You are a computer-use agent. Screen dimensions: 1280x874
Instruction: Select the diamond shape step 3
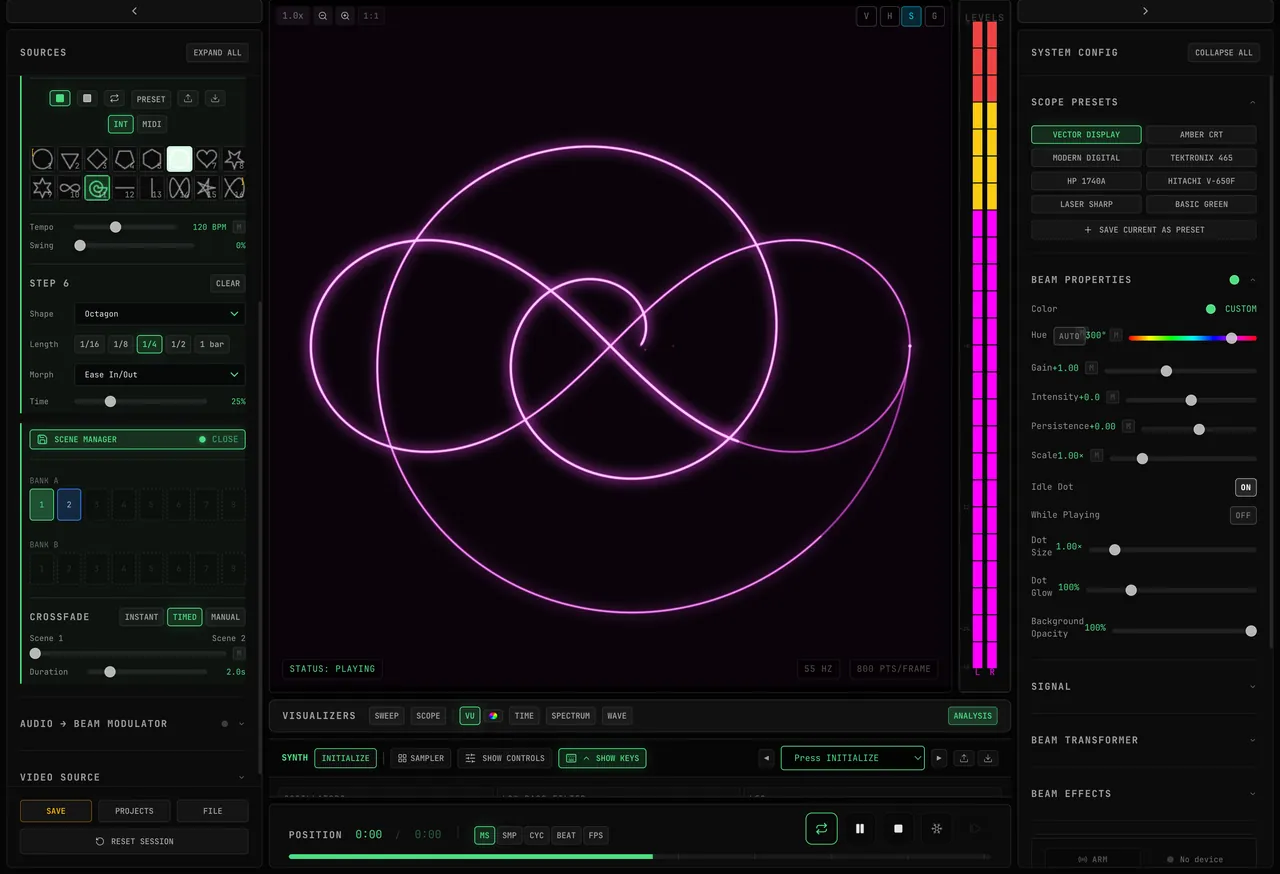(97, 159)
